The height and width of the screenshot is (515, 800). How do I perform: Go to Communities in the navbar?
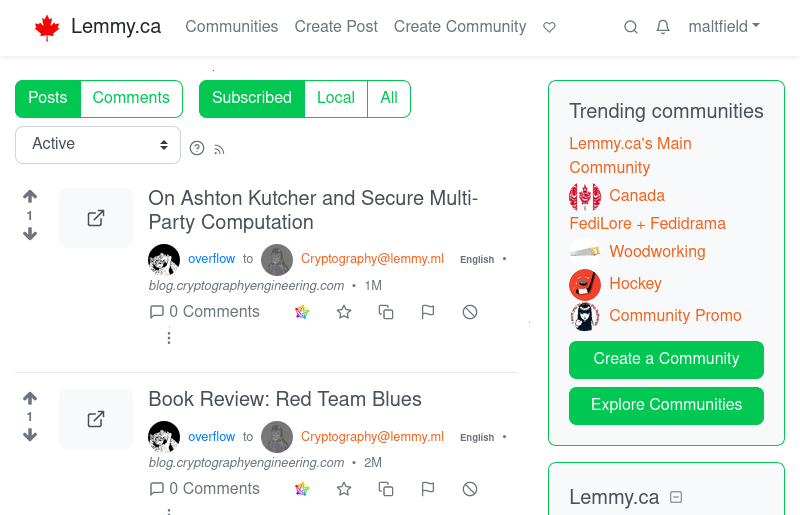coord(232,27)
